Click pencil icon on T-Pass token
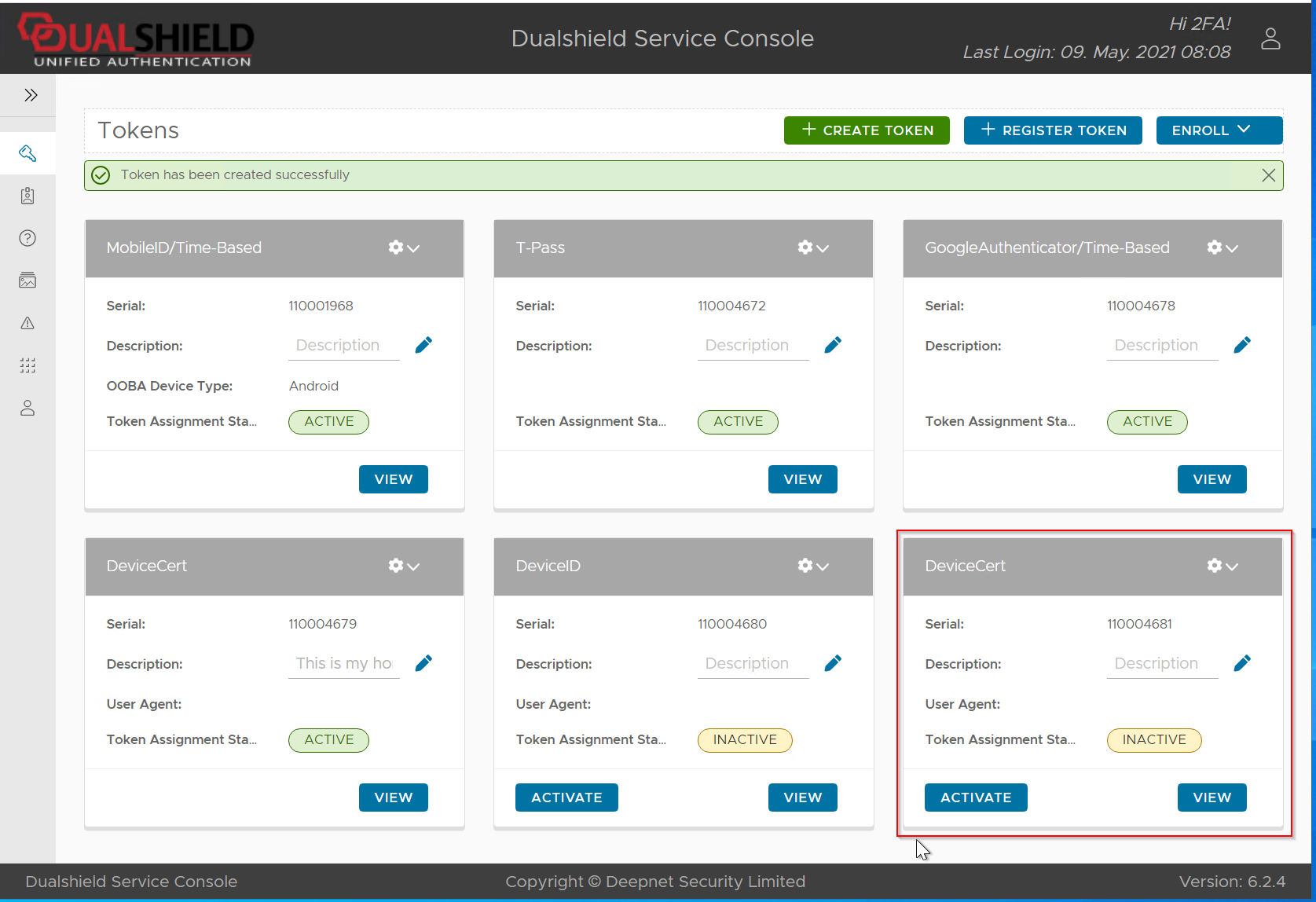The height and width of the screenshot is (902, 1316). 833,345
